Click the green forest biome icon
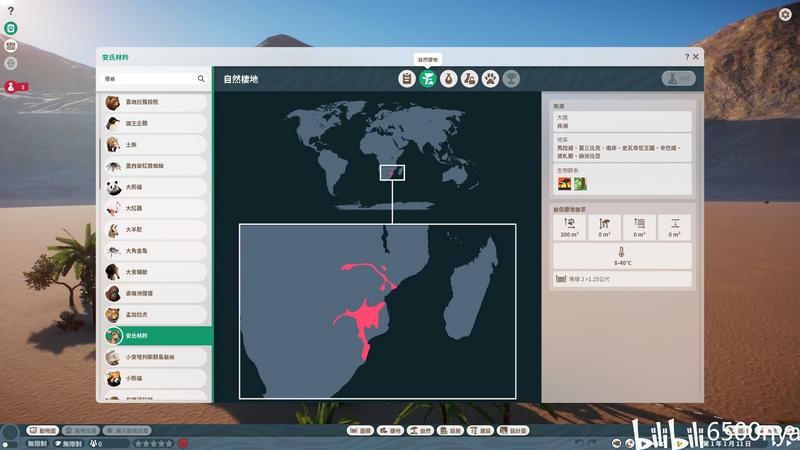Screen dimensions: 800x450 [x=580, y=184]
